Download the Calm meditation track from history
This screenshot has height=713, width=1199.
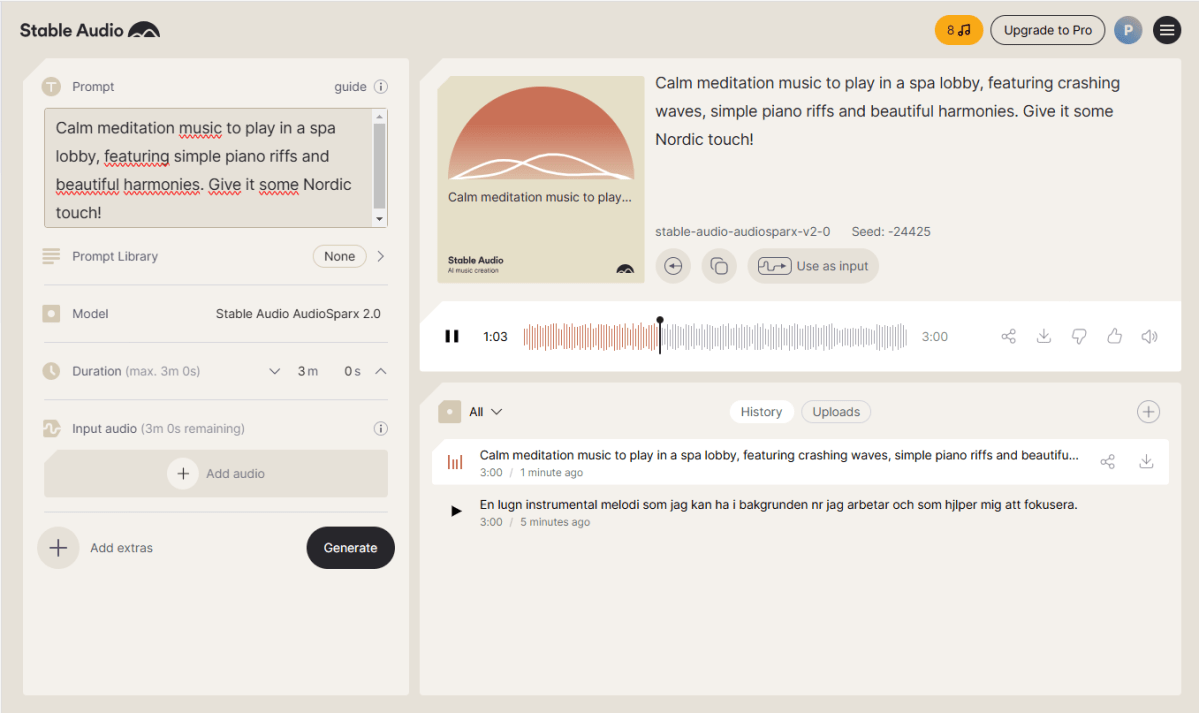(x=1146, y=461)
